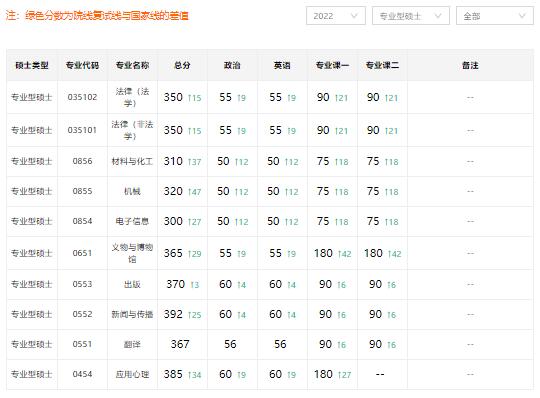Click the 英语 column header
Viewport: 540px width, 398px height.
tap(282, 65)
